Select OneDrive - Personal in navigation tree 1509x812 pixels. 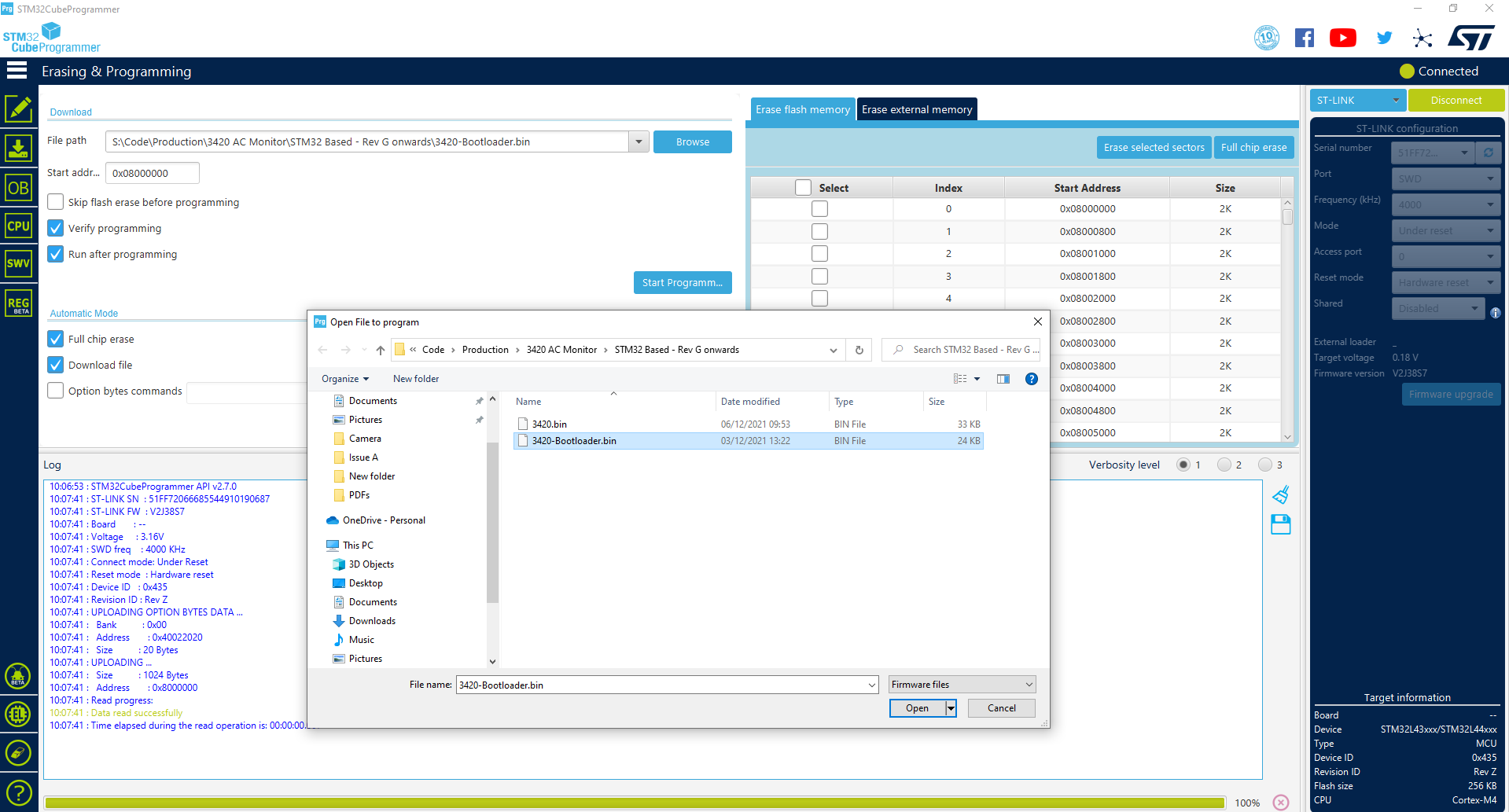[384, 520]
